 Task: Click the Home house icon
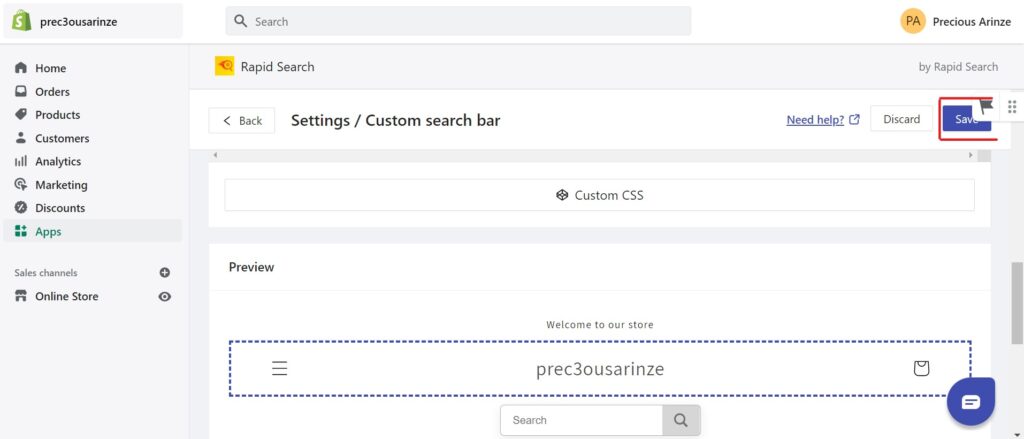point(21,68)
